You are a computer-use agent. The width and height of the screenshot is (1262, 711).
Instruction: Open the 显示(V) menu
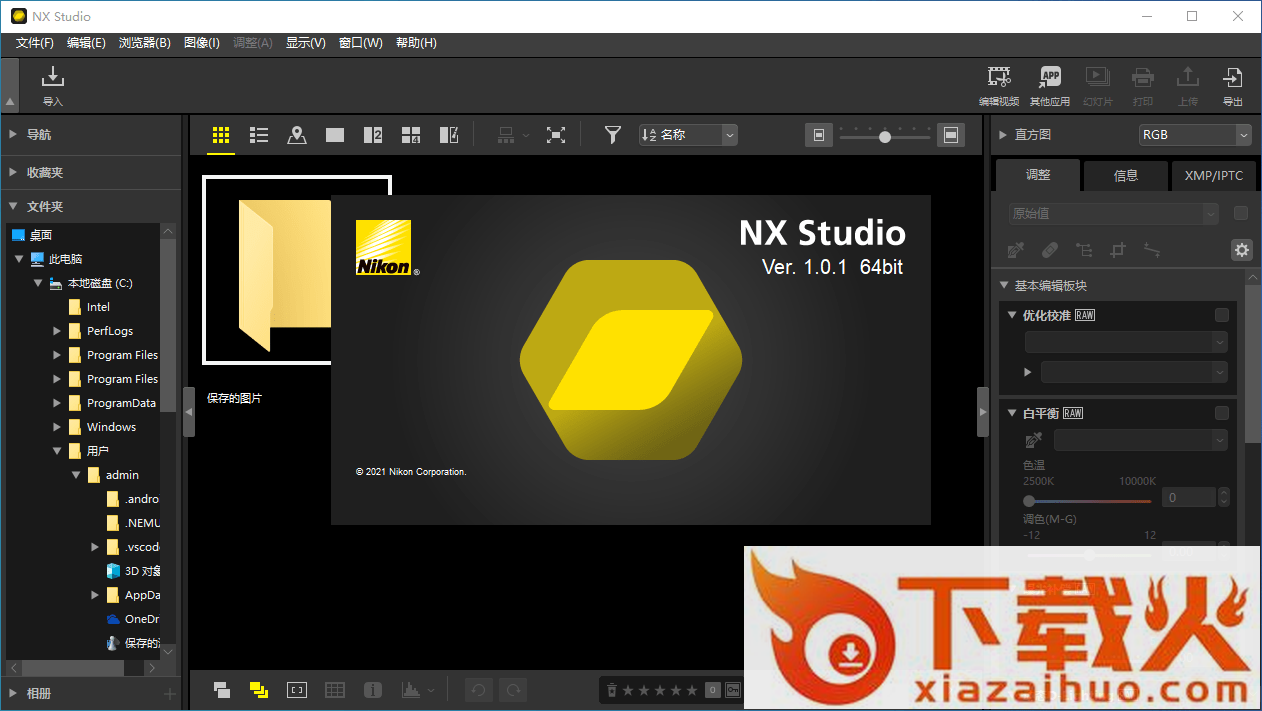pyautogui.click(x=306, y=43)
